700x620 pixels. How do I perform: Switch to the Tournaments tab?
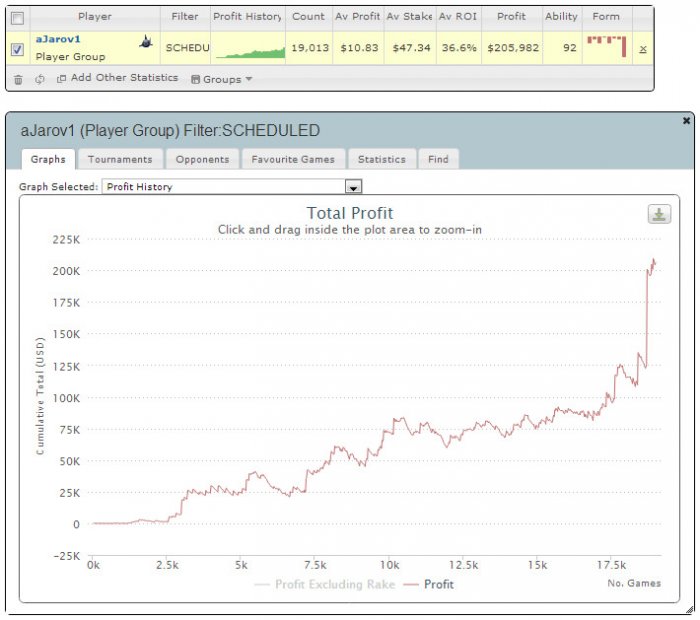[120, 159]
